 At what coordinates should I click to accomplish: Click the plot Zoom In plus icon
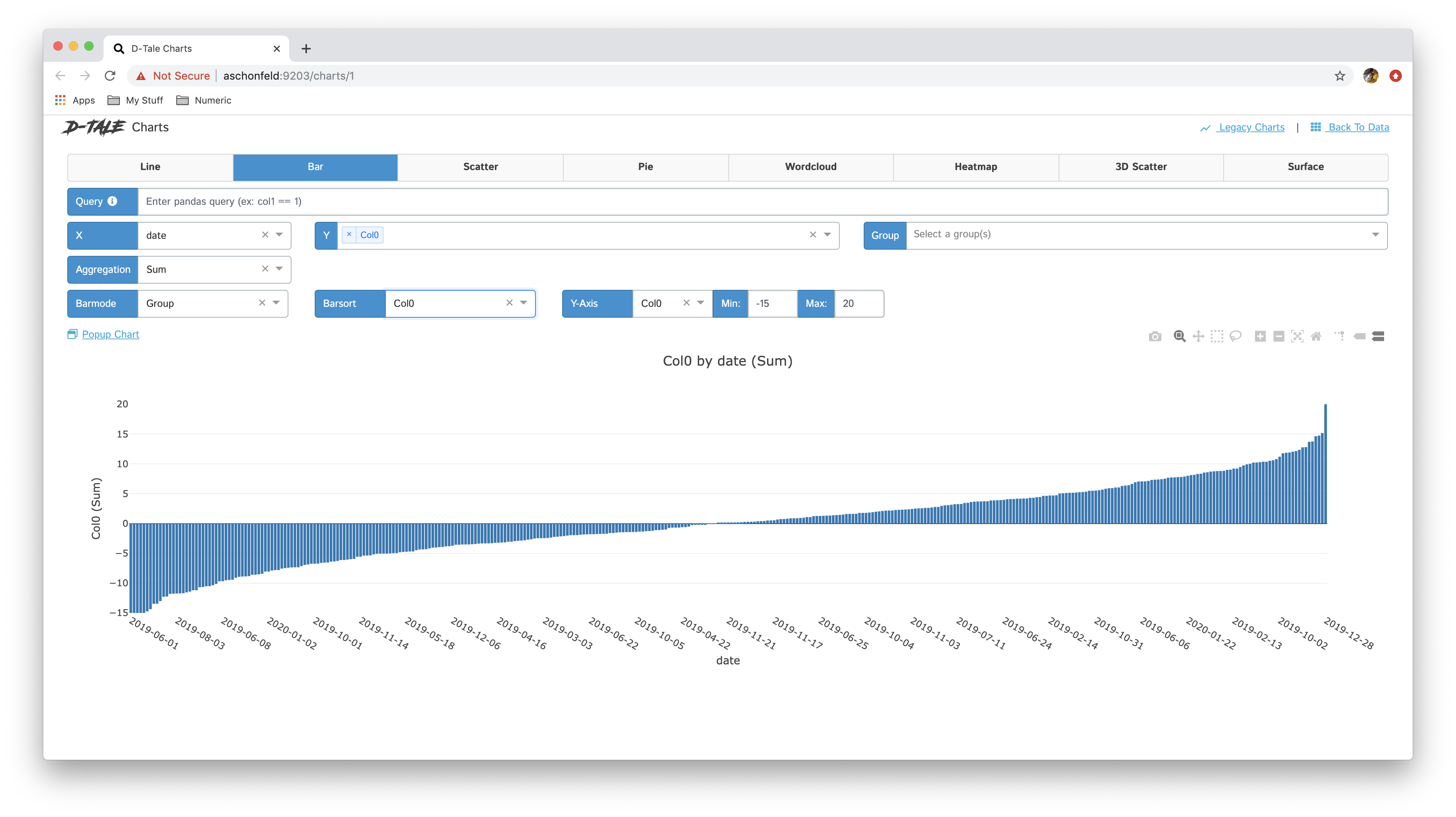pyautogui.click(x=1260, y=336)
